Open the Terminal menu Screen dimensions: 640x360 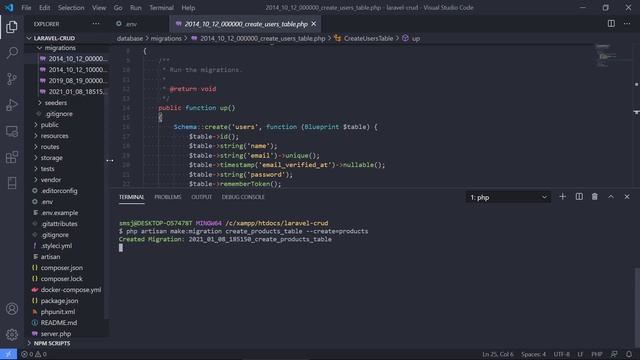click(161, 8)
